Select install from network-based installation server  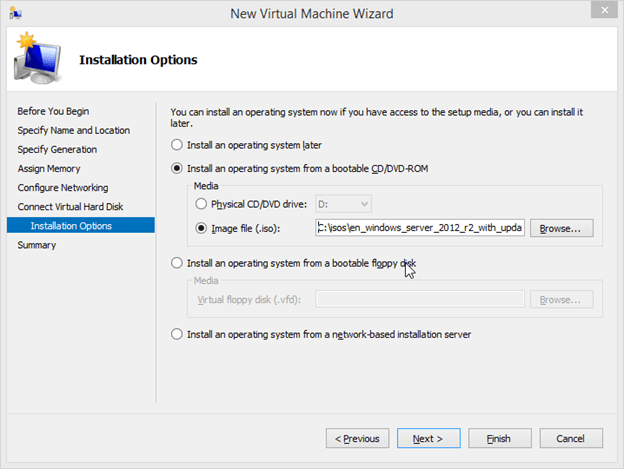179,334
